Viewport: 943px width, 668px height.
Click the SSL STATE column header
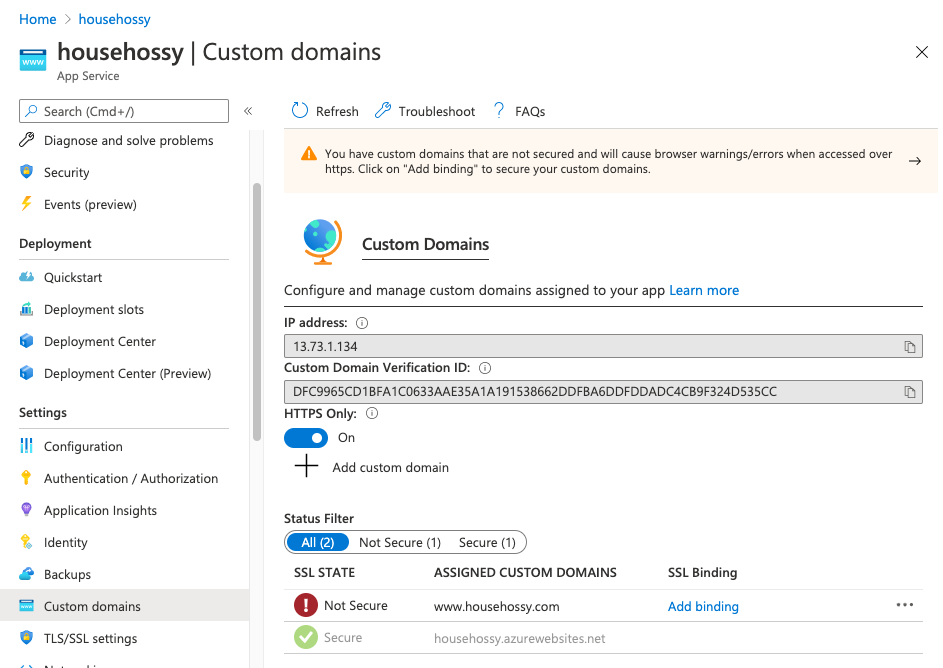click(324, 572)
